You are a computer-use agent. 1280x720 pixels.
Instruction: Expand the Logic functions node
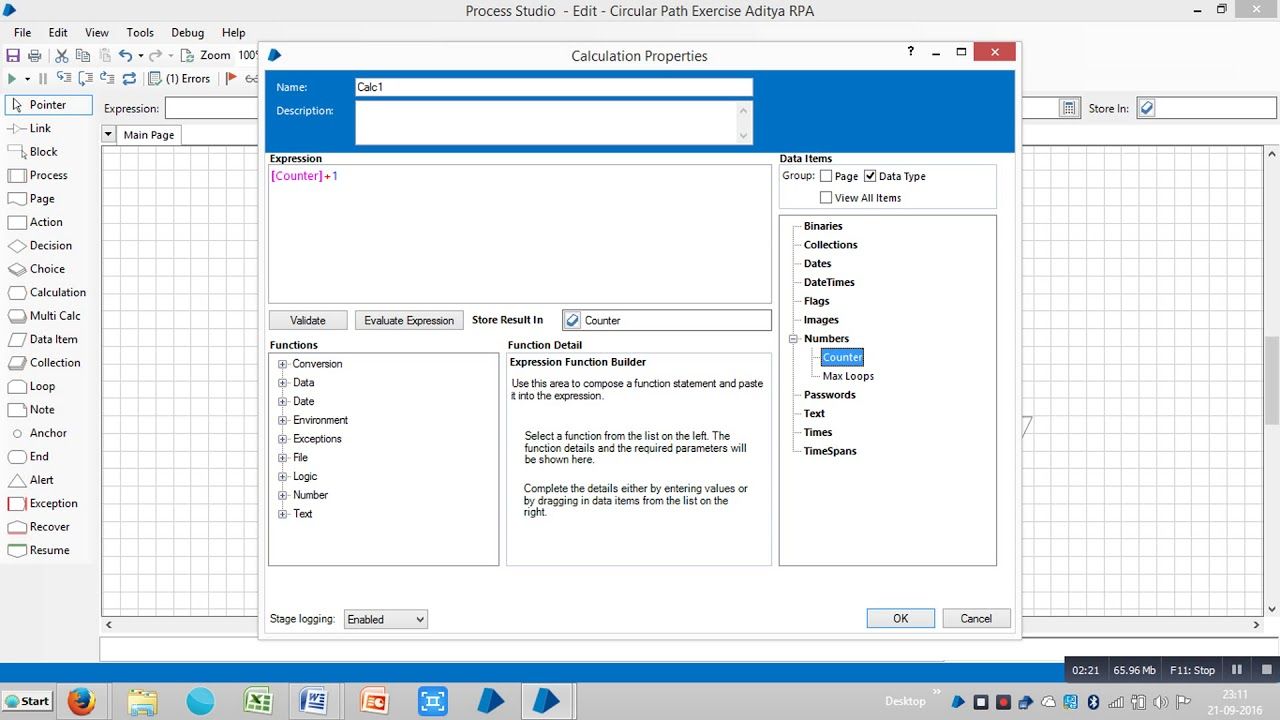[x=283, y=477]
